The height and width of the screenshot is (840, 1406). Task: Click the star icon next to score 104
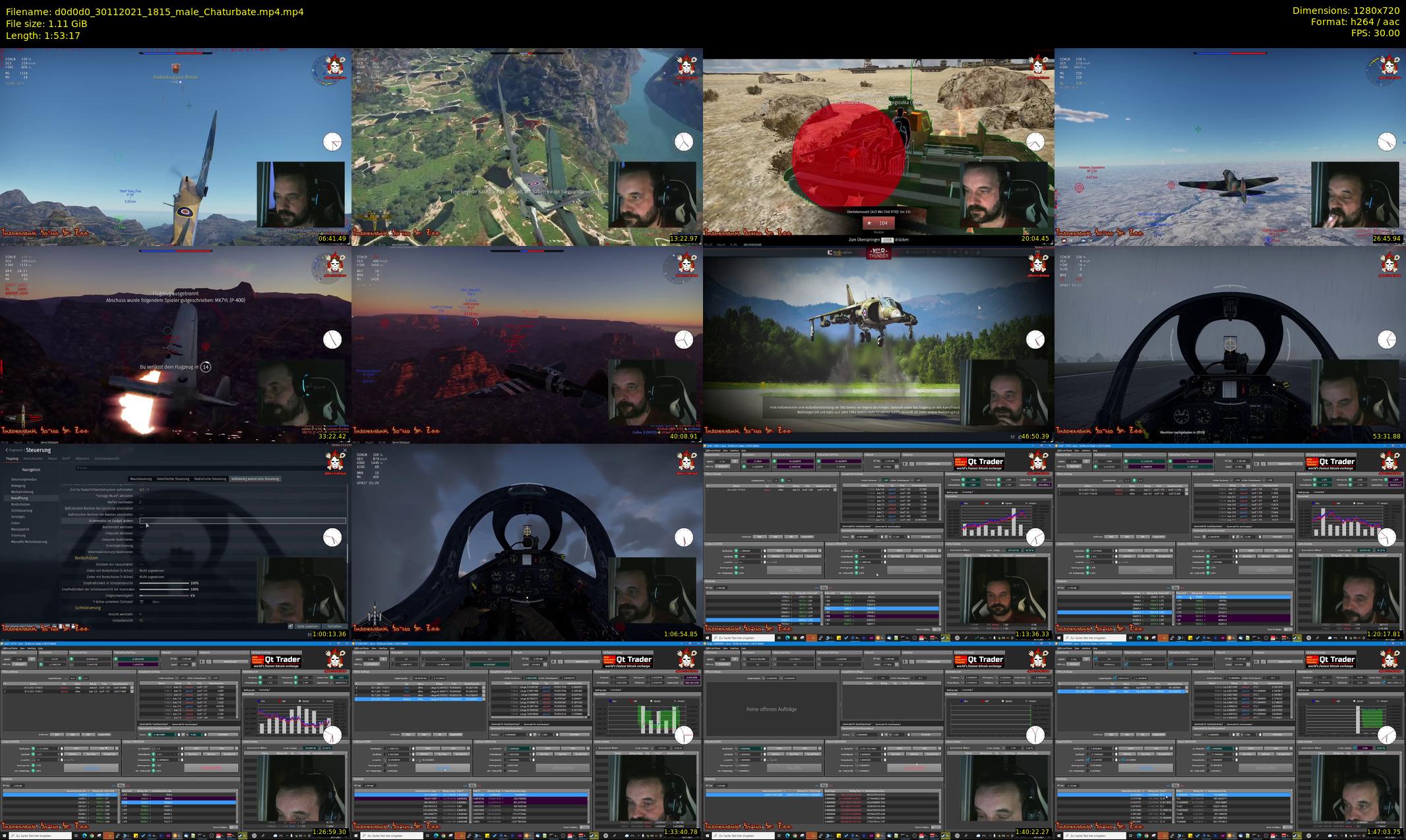[869, 224]
